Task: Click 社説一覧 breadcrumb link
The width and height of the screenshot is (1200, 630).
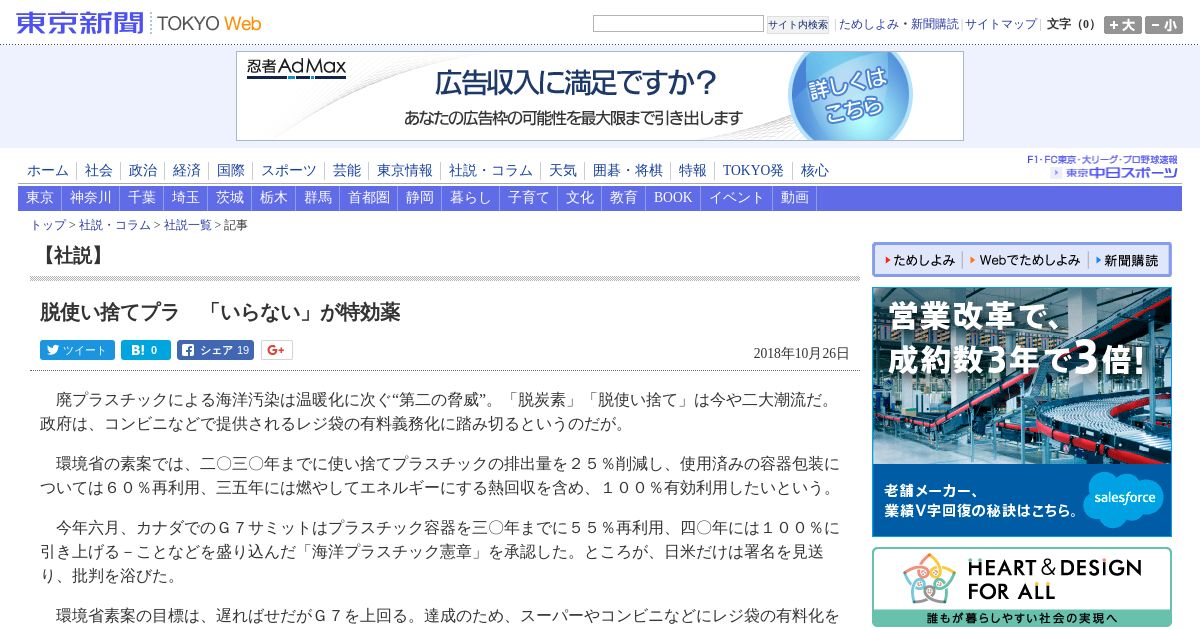Action: click(188, 225)
